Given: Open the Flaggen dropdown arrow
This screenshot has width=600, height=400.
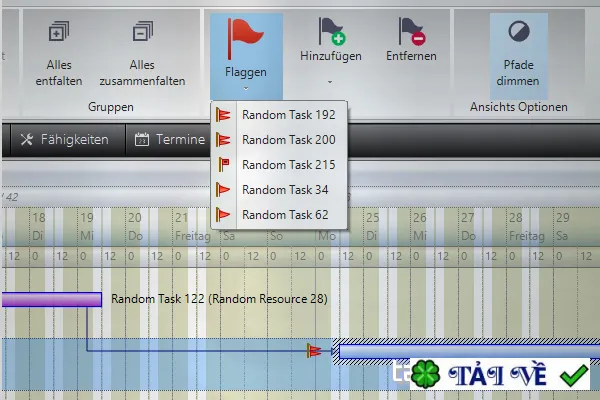Looking at the screenshot, I should pyautogui.click(x=246, y=88).
